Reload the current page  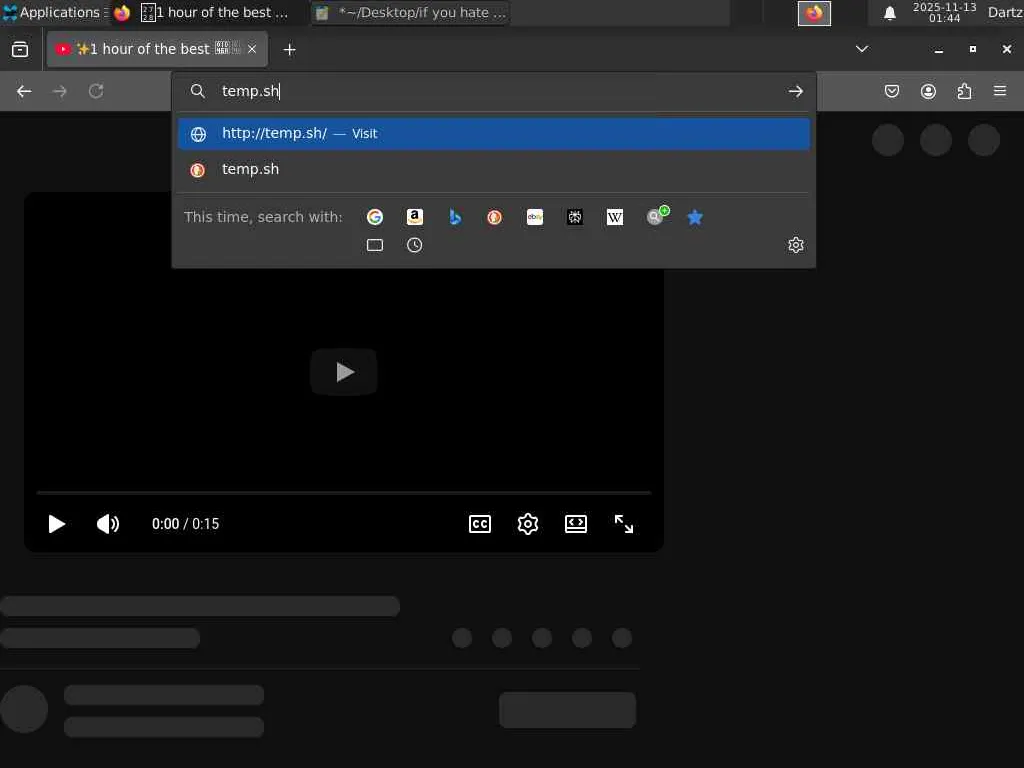(x=96, y=91)
